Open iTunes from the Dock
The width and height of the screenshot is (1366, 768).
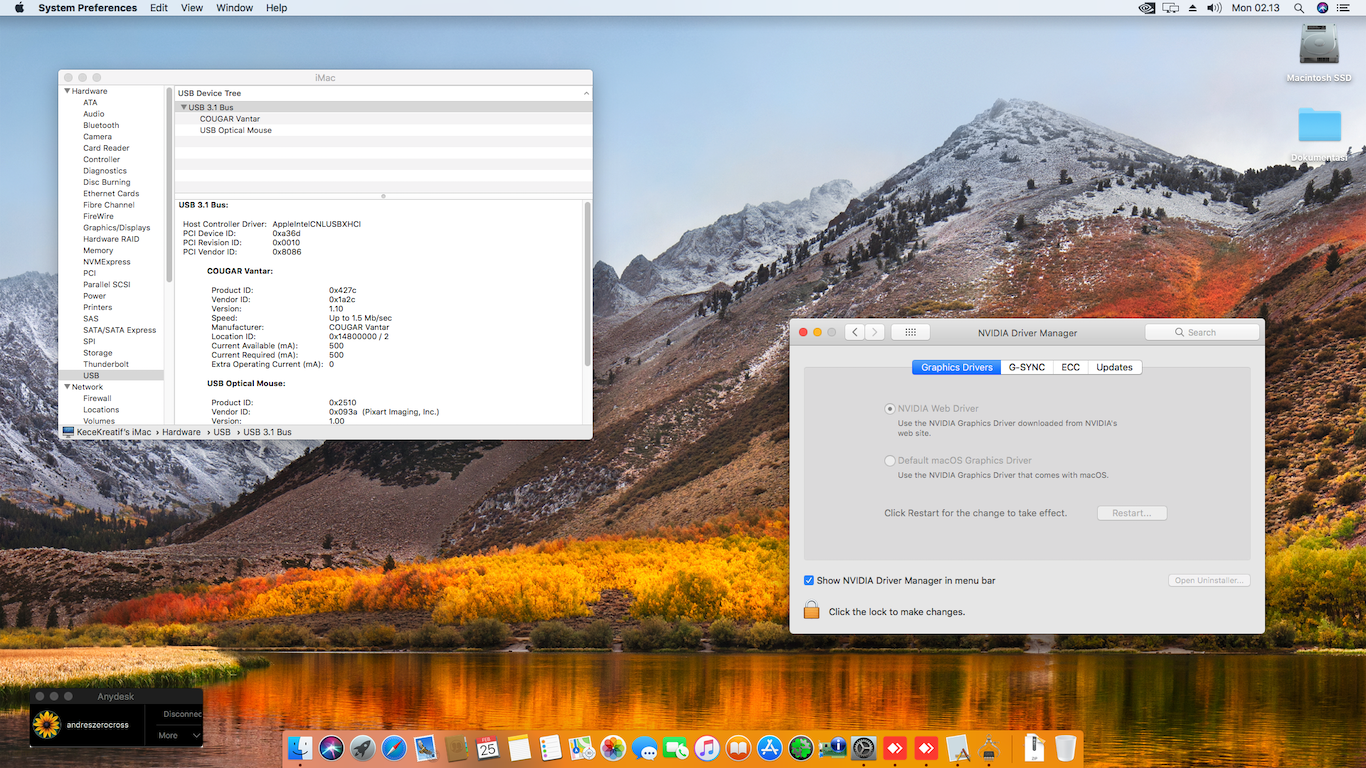(707, 747)
